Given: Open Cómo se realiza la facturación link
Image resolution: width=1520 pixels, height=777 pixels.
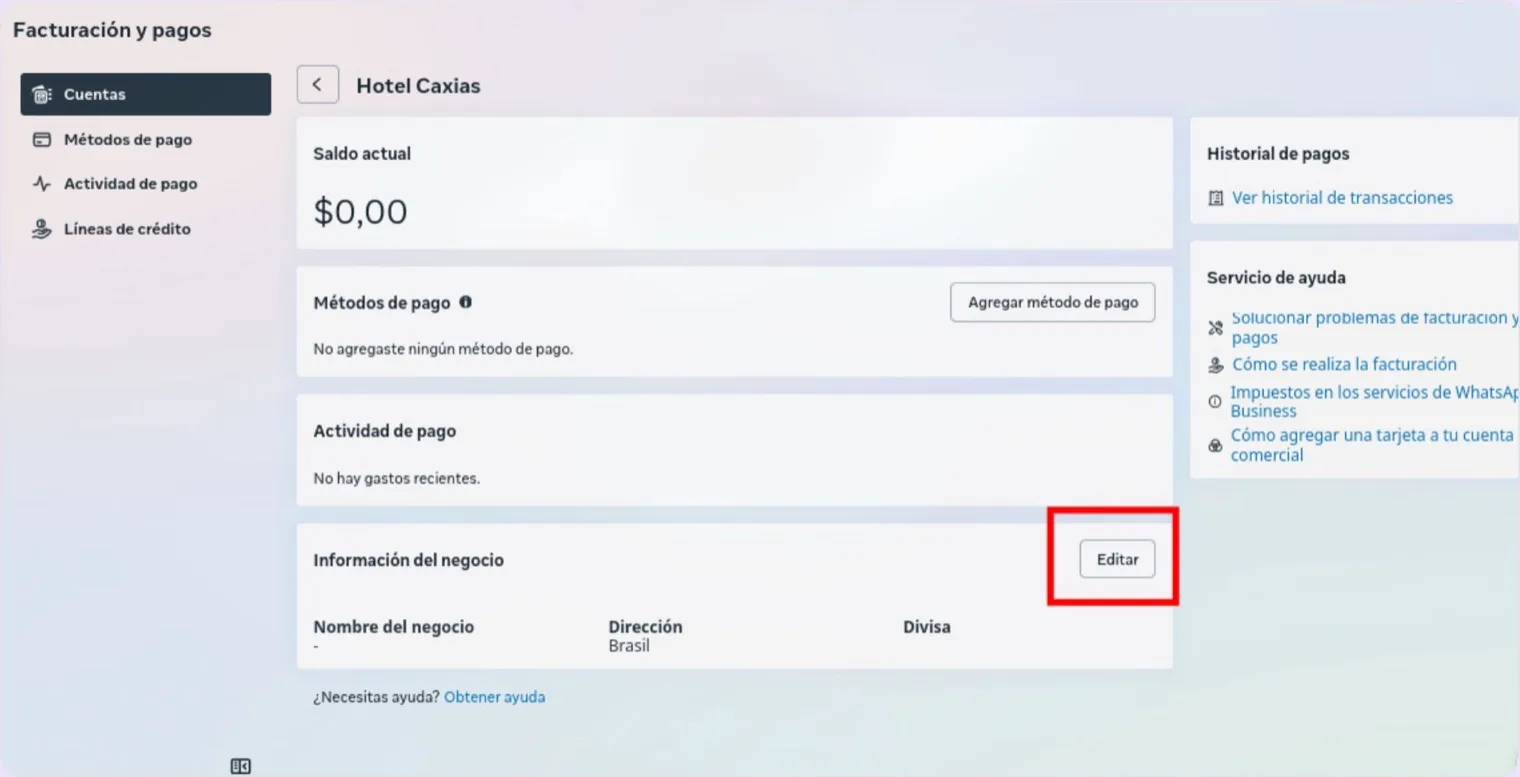Looking at the screenshot, I should [x=1344, y=365].
